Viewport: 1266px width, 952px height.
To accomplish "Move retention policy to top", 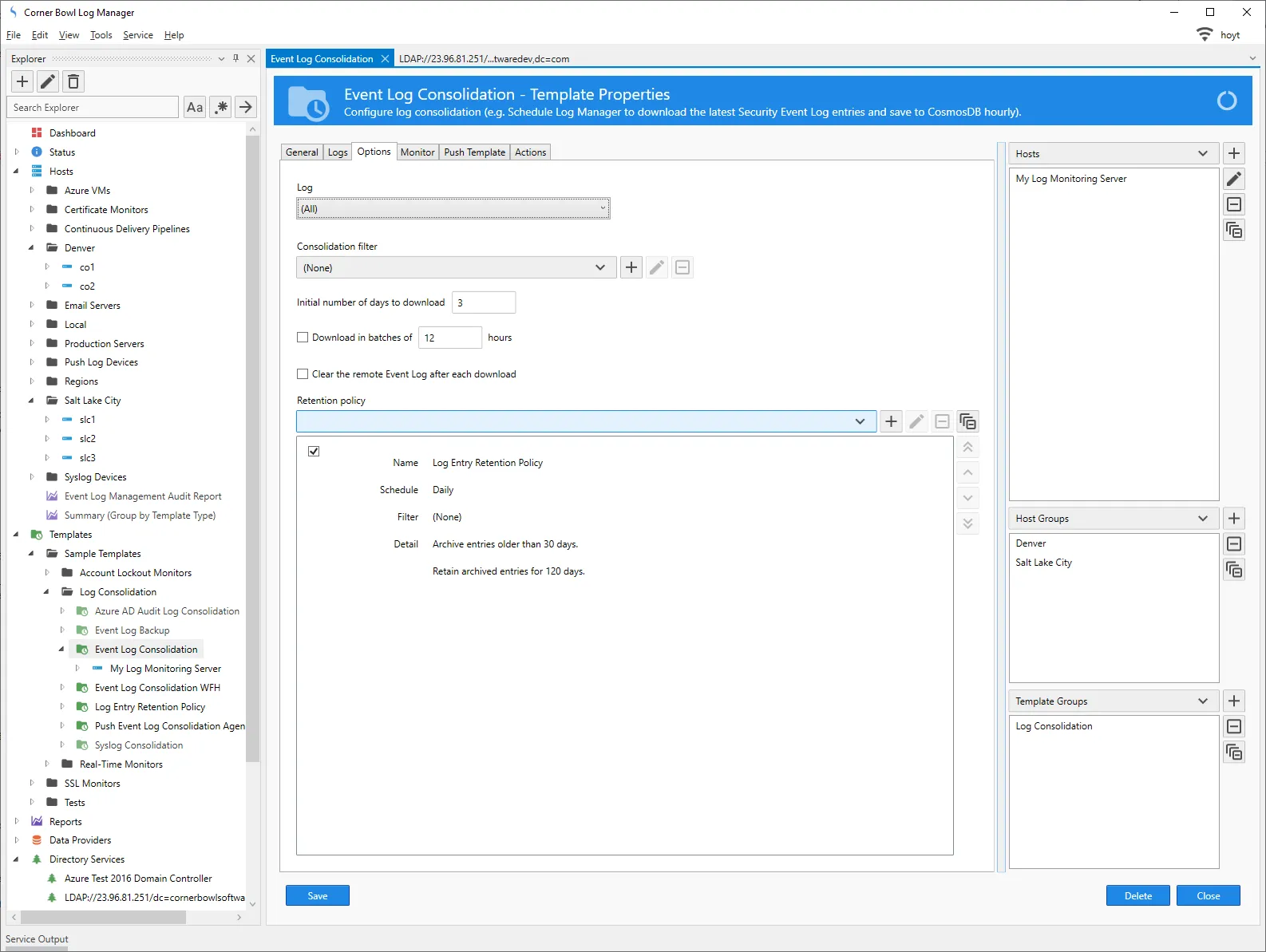I will [967, 448].
